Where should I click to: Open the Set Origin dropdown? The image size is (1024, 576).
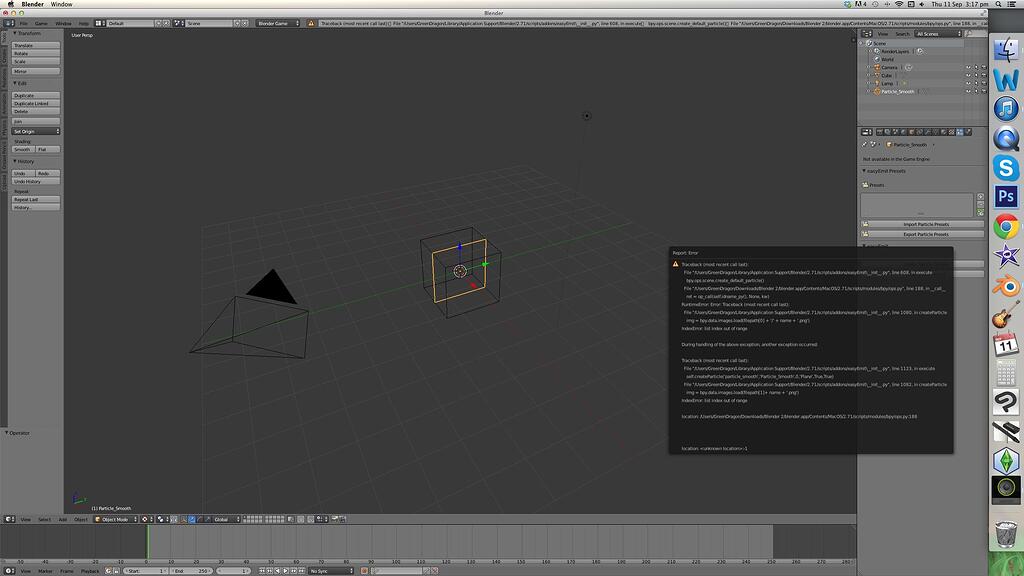tap(36, 131)
